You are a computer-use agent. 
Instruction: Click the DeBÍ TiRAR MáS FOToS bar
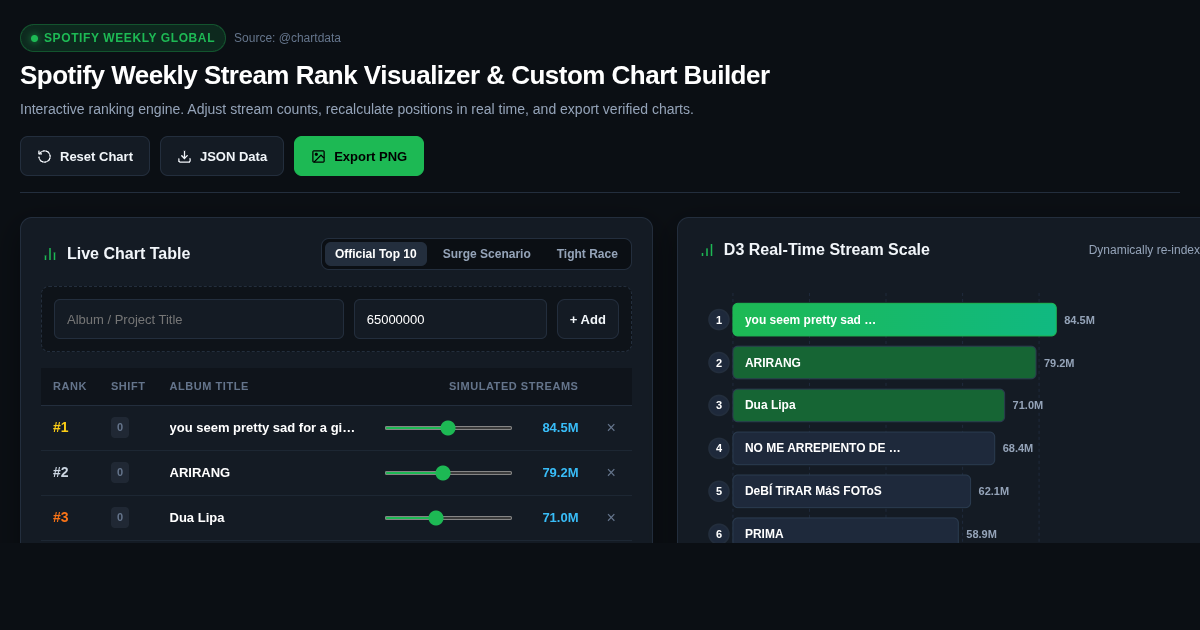(851, 491)
